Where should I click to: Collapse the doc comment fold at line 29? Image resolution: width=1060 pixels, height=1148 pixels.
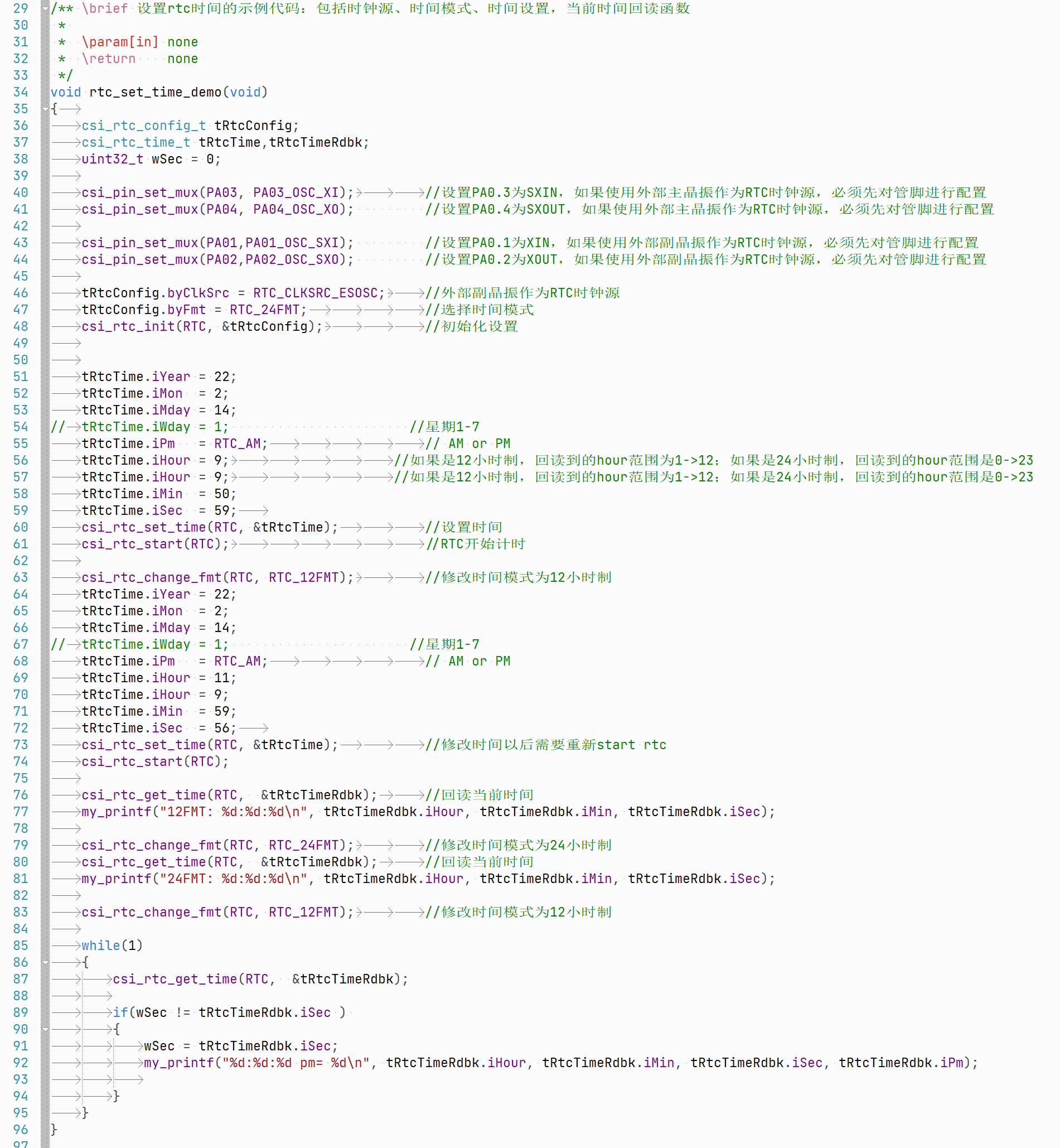45,8
